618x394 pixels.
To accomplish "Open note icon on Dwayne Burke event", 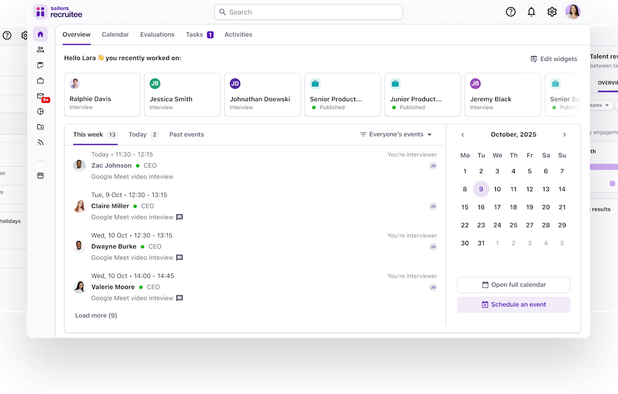I will [x=179, y=258].
